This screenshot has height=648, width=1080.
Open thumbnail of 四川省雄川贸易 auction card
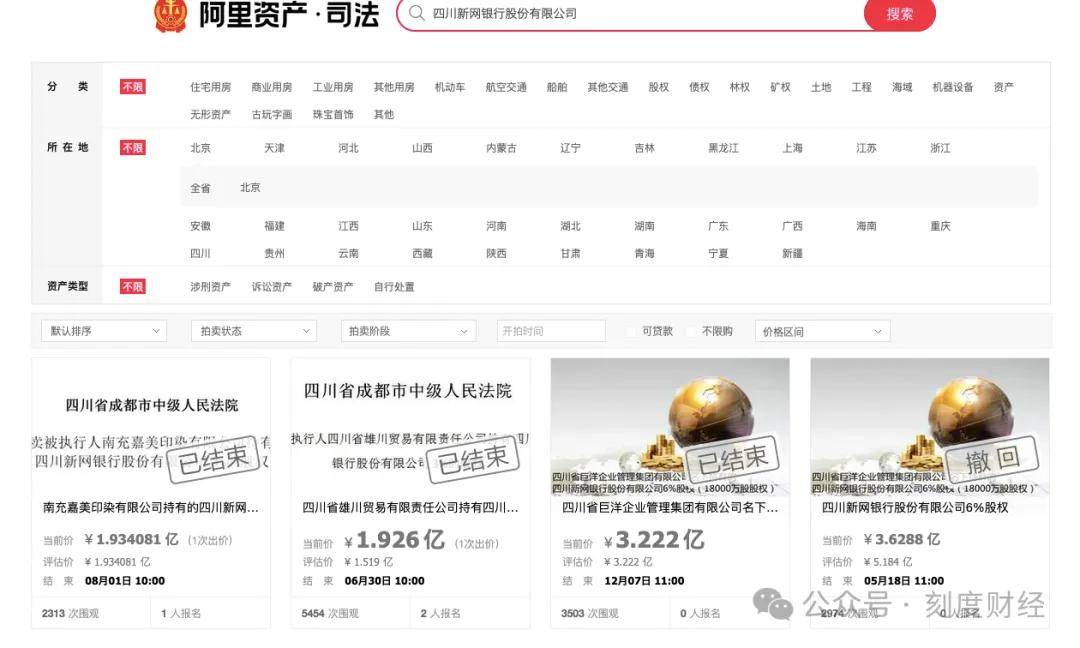coord(411,426)
